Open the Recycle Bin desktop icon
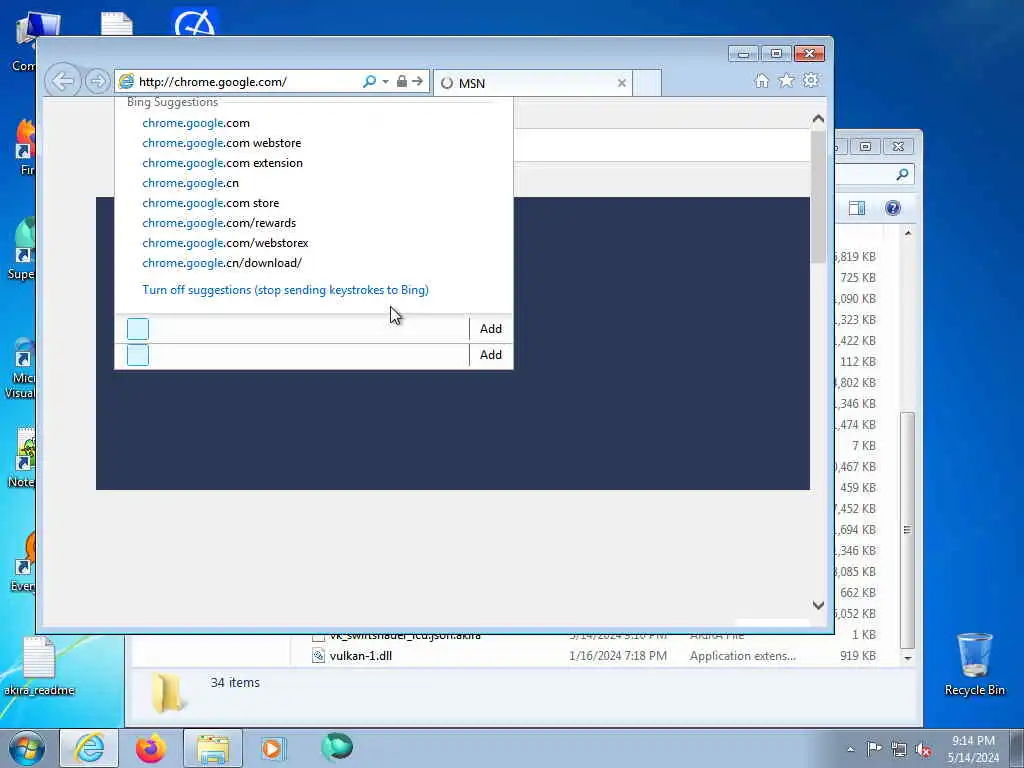Screen dimensions: 1024x768 coord(974,665)
